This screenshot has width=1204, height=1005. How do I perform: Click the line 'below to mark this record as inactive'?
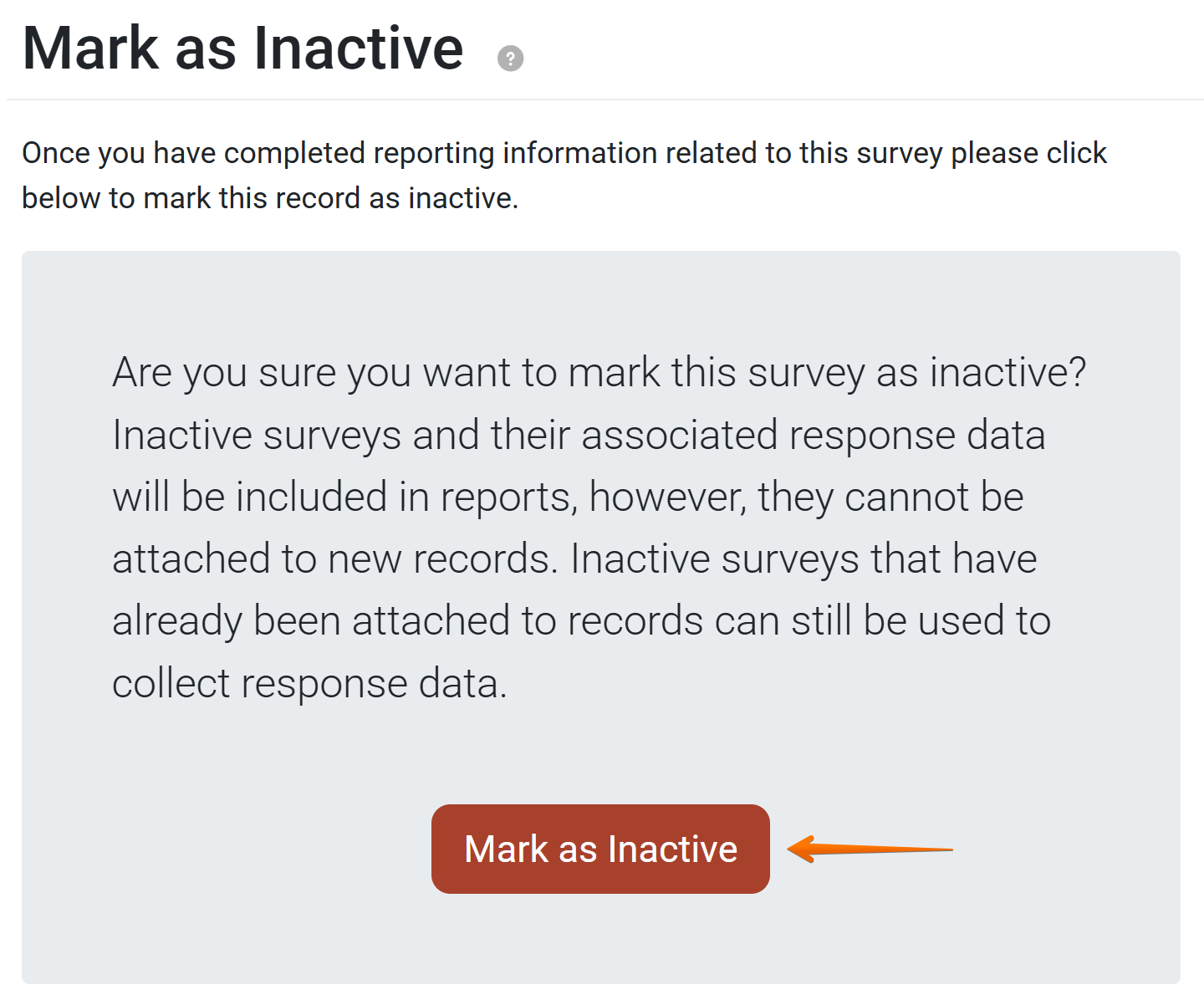point(269,198)
